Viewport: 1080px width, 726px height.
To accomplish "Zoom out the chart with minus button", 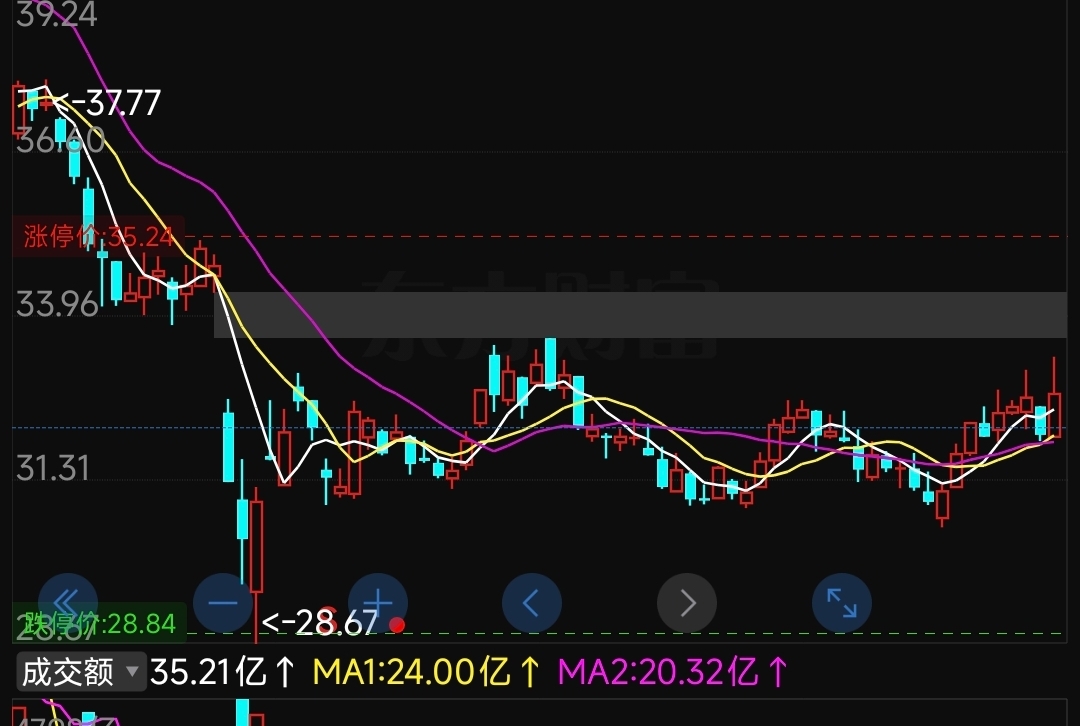I will click(x=222, y=603).
